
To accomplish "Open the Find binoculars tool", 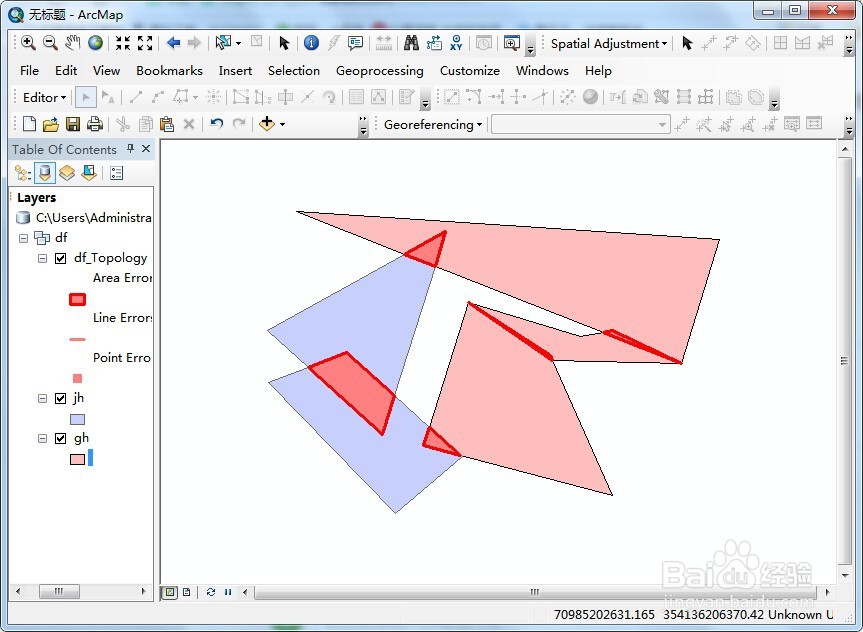I will 411,43.
